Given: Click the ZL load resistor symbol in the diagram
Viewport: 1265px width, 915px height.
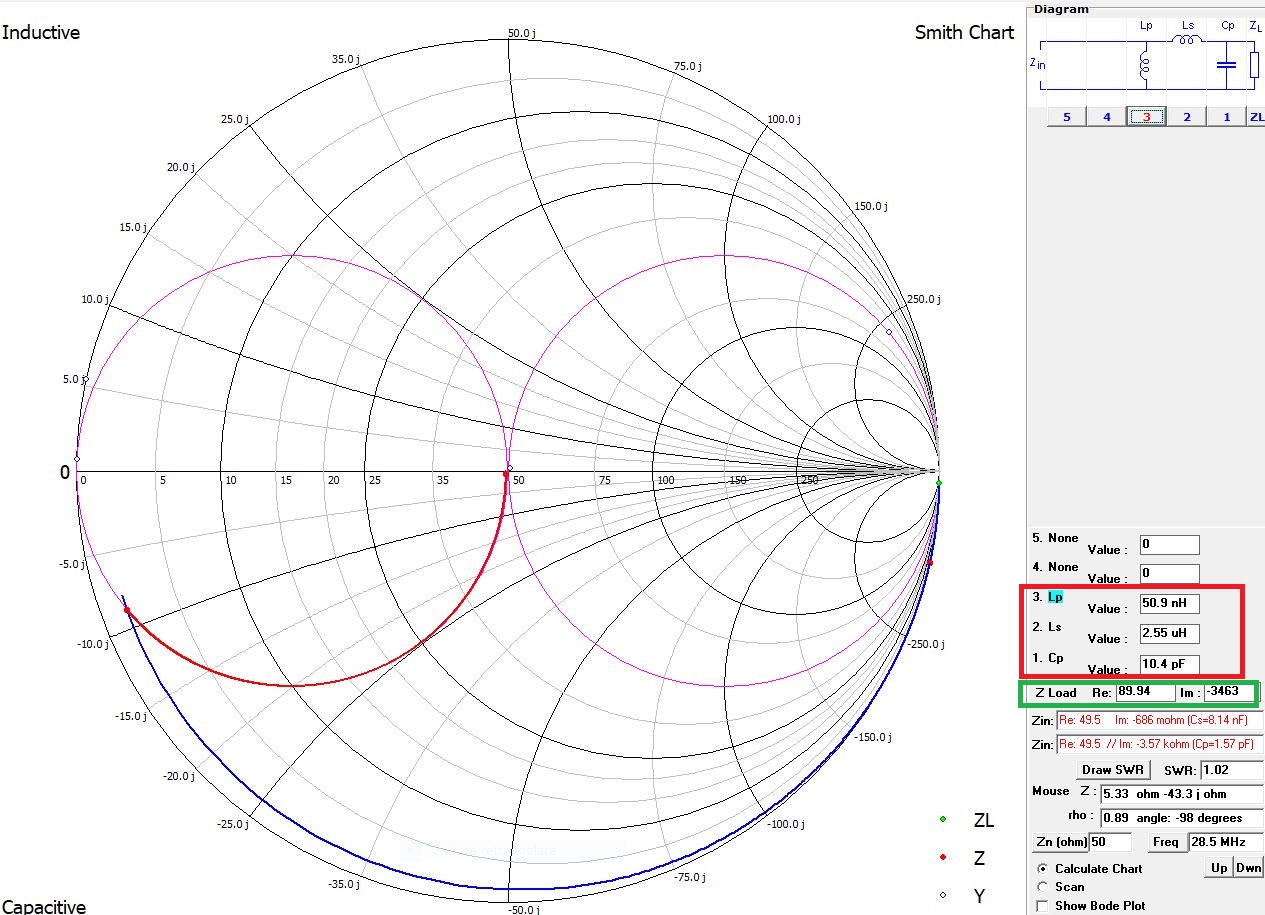Looking at the screenshot, I should [1254, 66].
